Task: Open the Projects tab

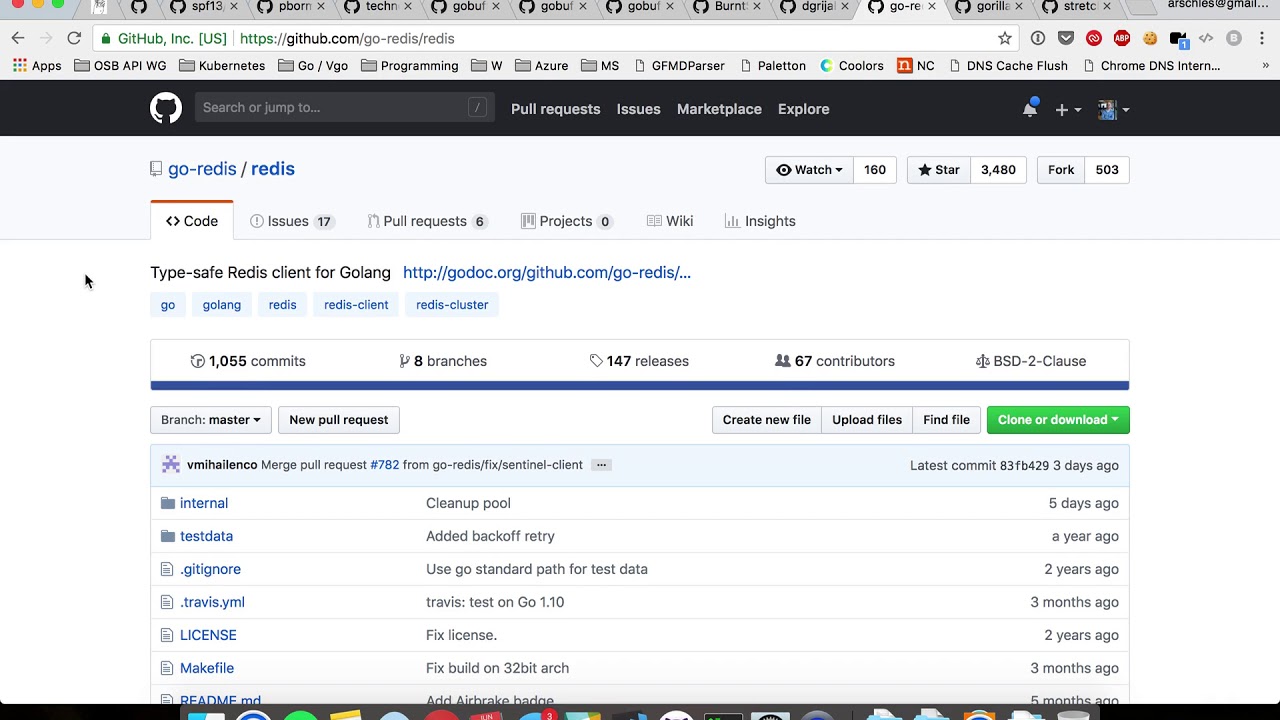Action: click(567, 221)
